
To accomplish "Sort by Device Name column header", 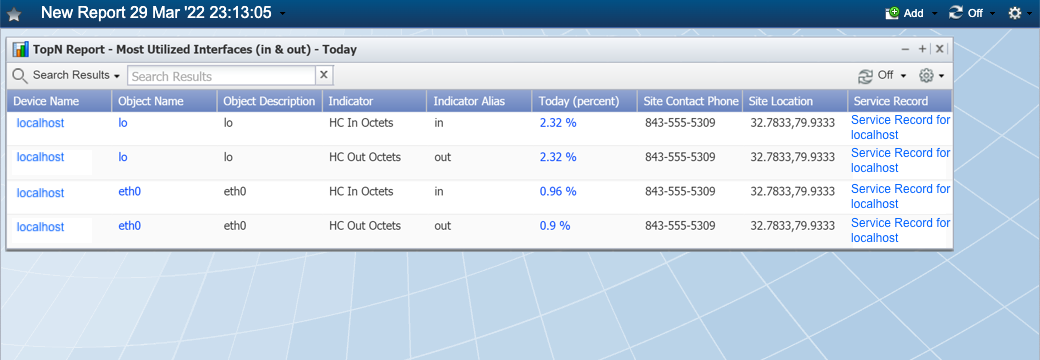I will pos(59,101).
